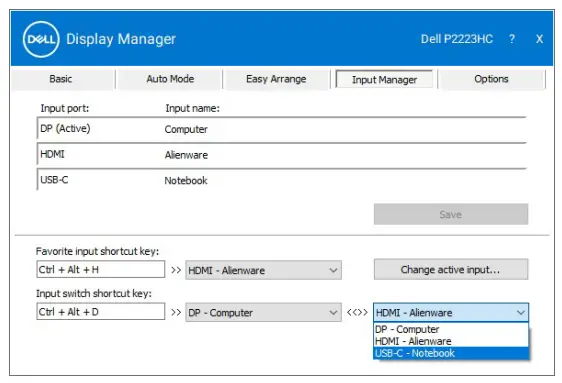562x383 pixels.
Task: Click the Favorite input shortcut key label
Action: [x=97, y=251]
